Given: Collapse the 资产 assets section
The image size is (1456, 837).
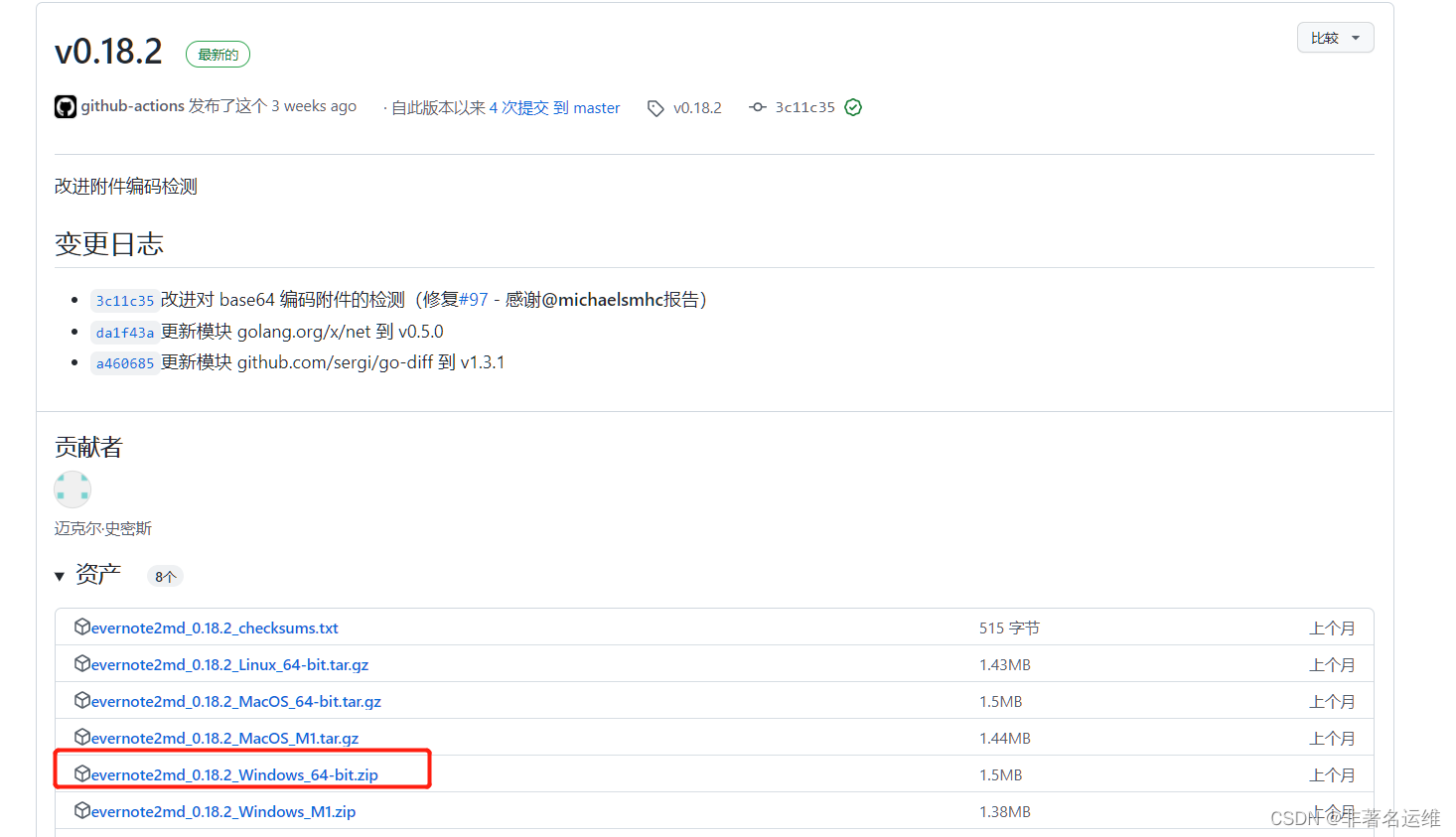Looking at the screenshot, I should pos(88,575).
